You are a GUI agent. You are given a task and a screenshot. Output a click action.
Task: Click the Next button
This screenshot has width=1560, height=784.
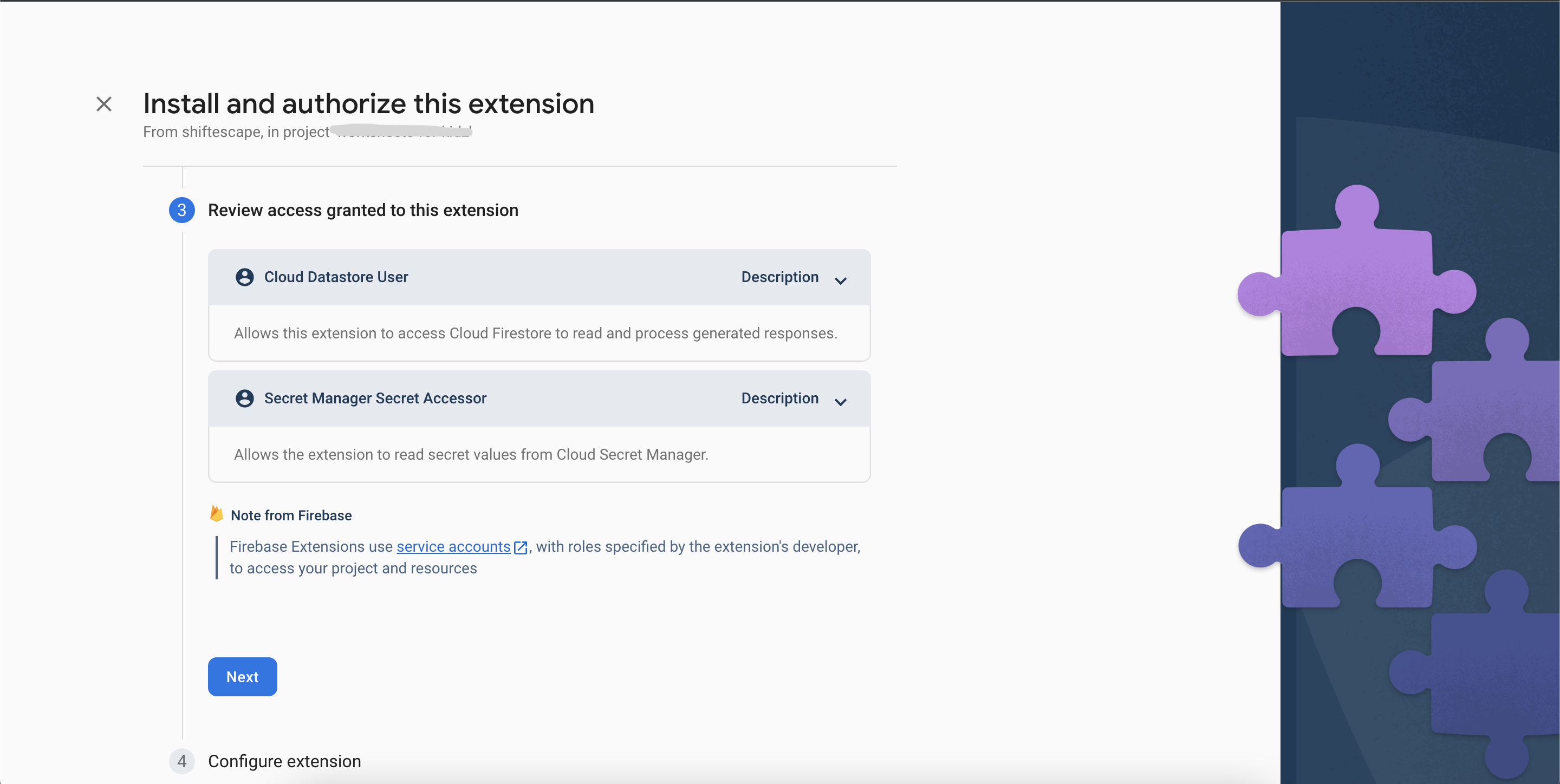click(x=242, y=677)
